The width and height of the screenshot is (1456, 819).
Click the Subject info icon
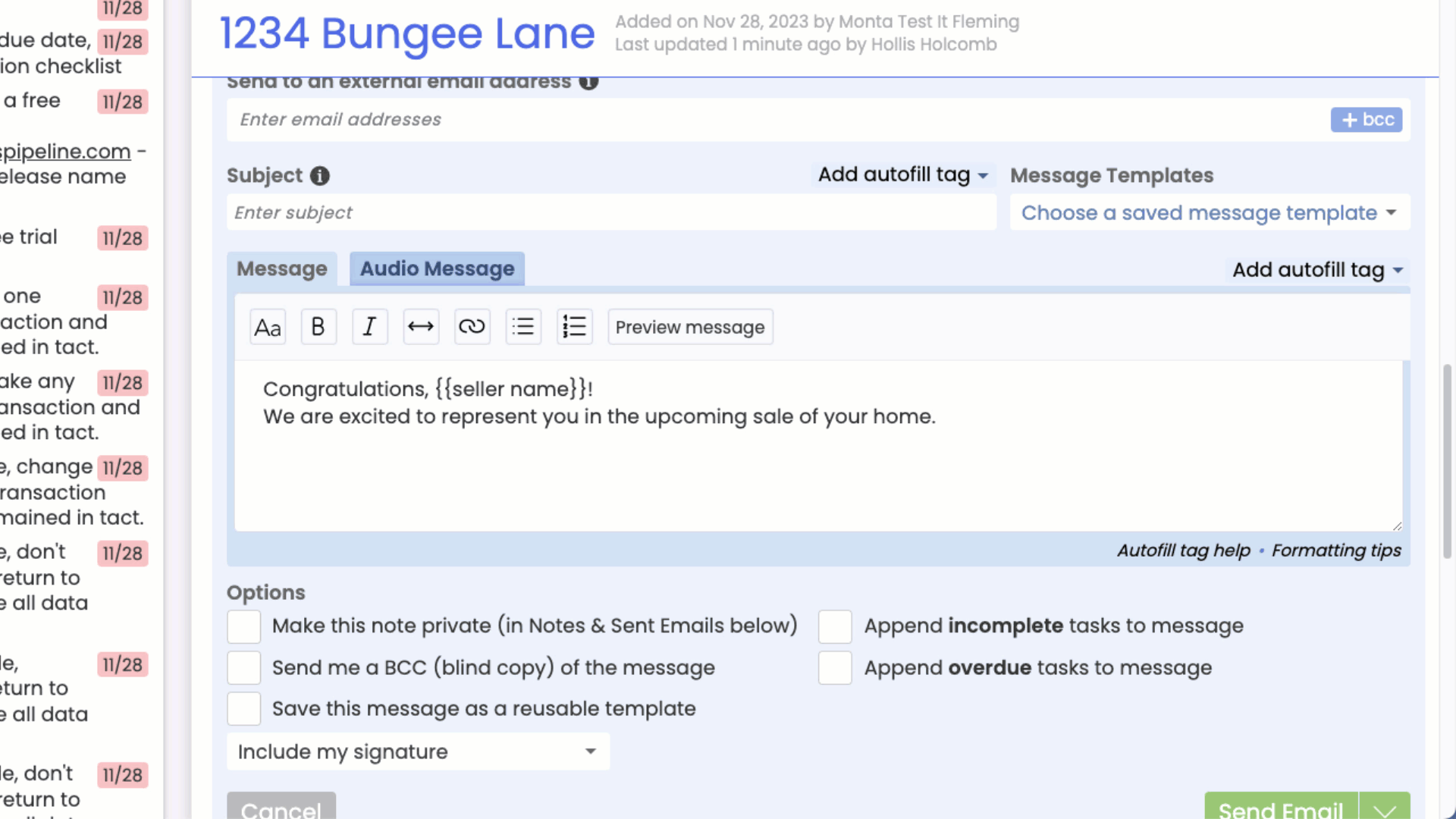pos(320,176)
